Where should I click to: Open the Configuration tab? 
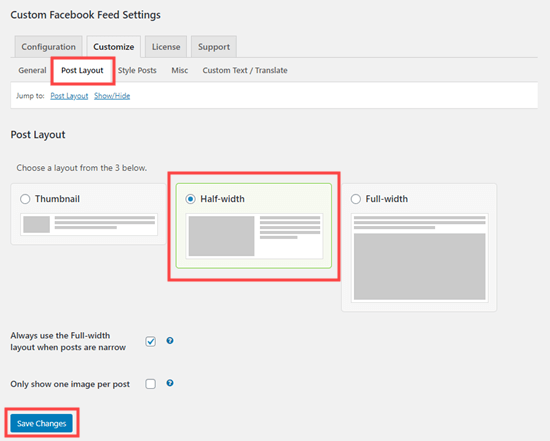48,47
